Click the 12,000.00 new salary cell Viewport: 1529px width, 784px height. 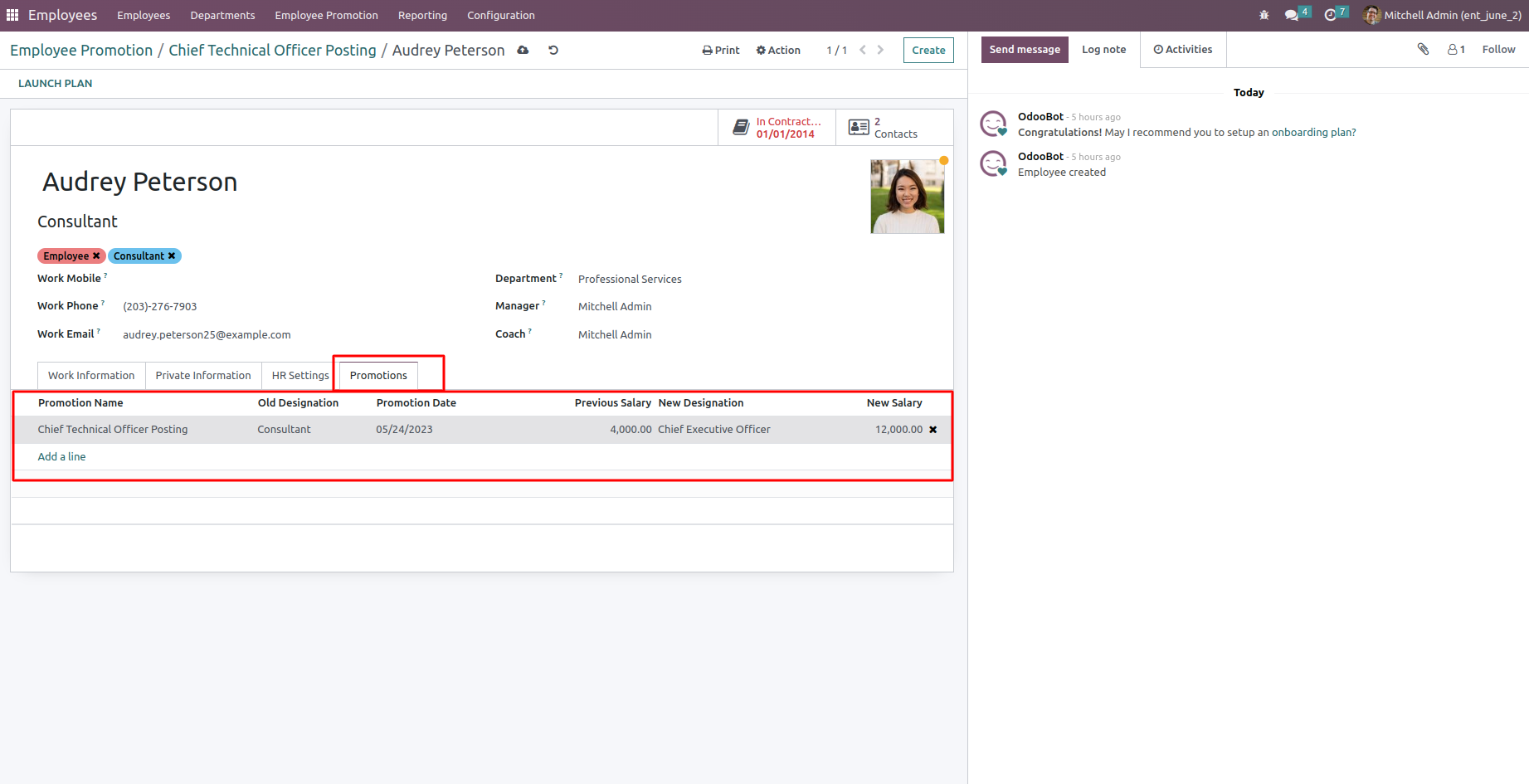[x=898, y=430]
